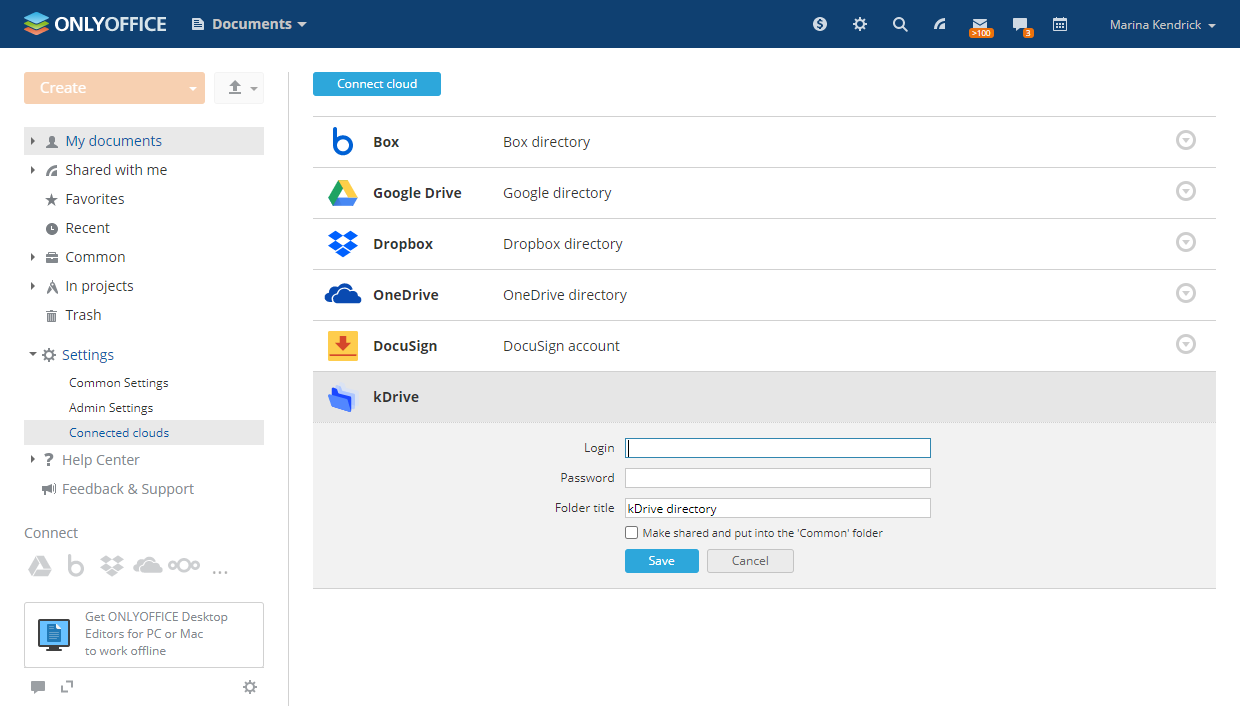The image size is (1240, 708).
Task: Connect Google Drive from sidebar icons
Action: click(39, 566)
